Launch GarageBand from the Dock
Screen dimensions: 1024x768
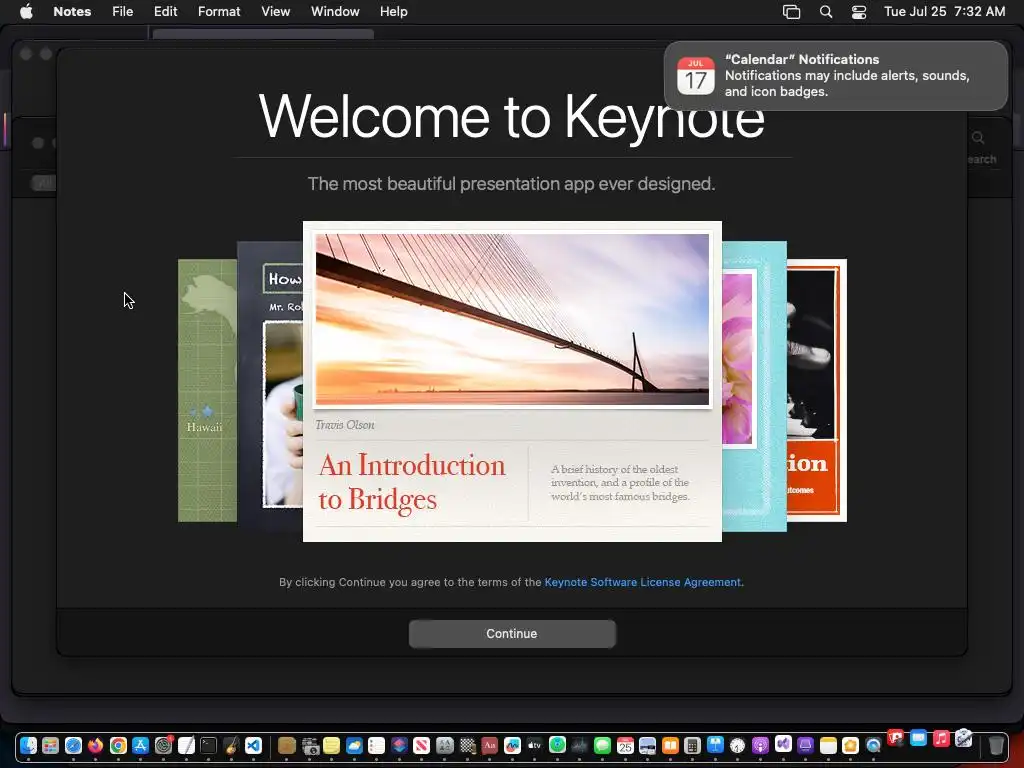pyautogui.click(x=231, y=745)
